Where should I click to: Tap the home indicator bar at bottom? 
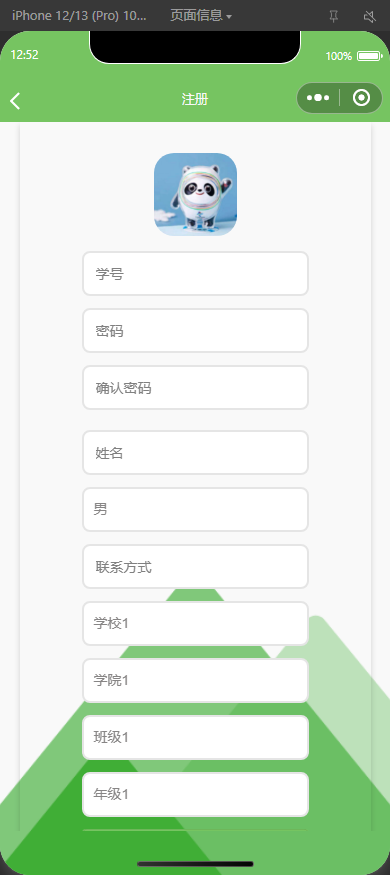click(195, 864)
